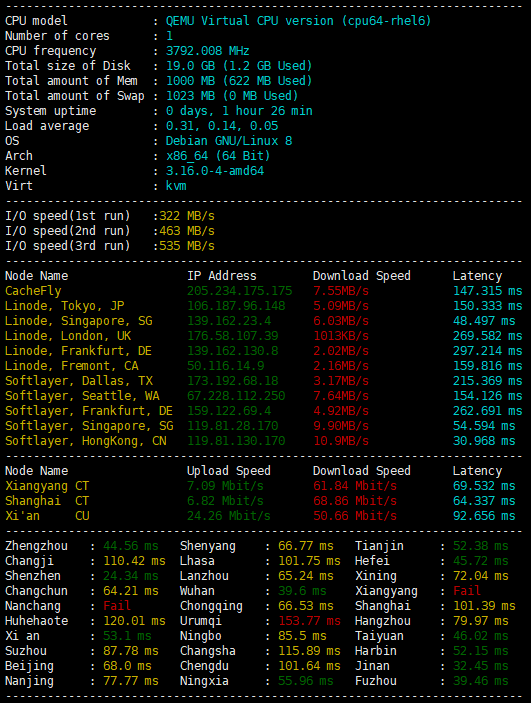Click the Debian GNU/Linux 8 OS text
Screen dimensions: 531x703
229,141
